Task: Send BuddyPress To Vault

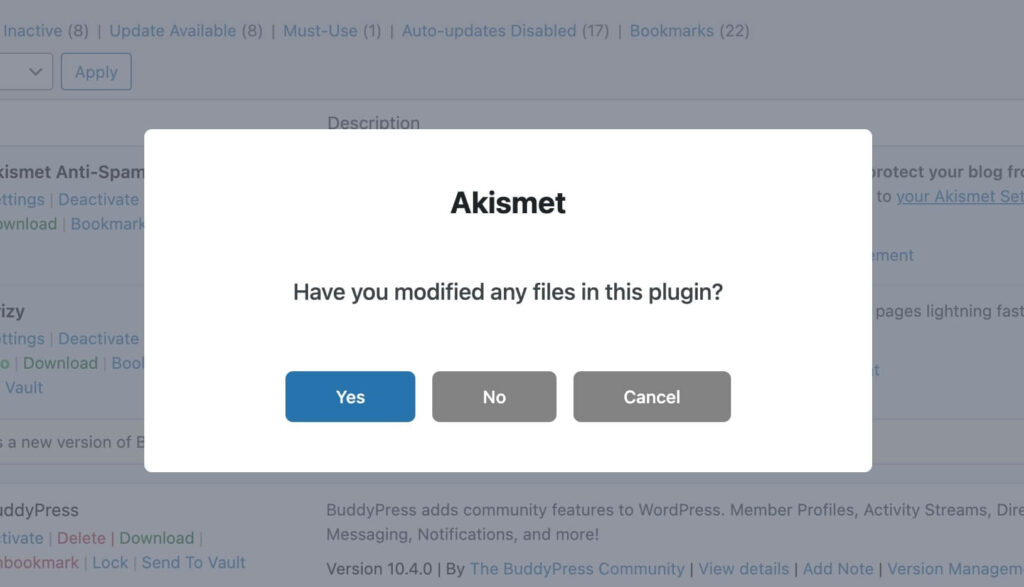Action: tap(193, 563)
